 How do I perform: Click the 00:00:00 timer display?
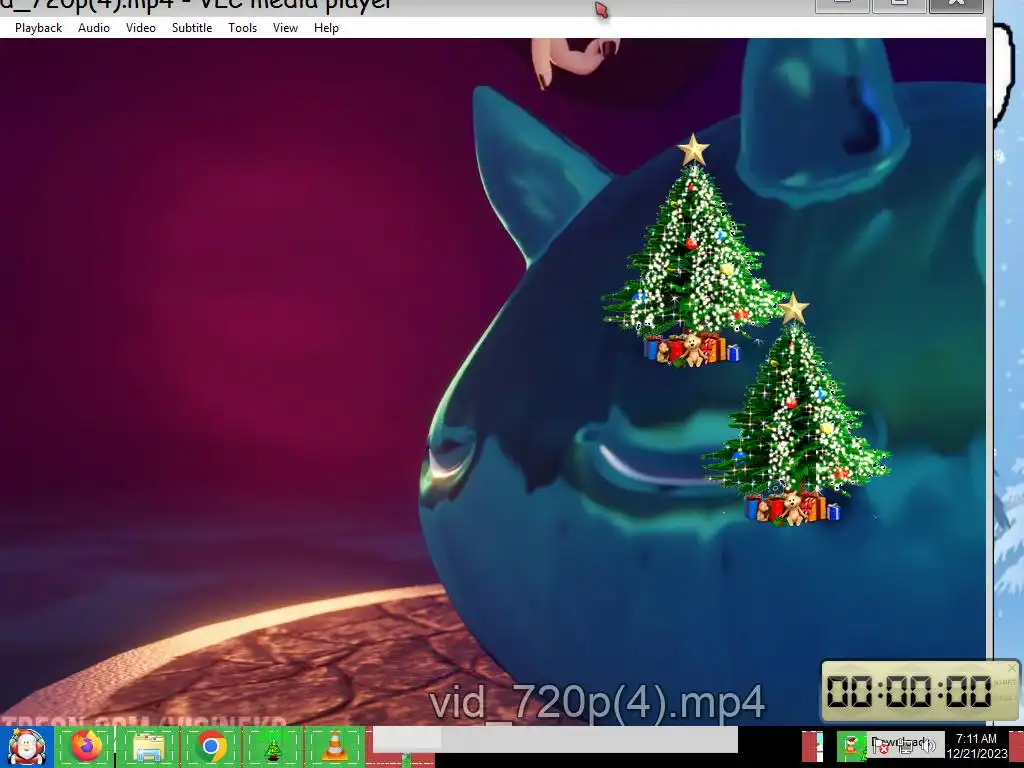[908, 691]
